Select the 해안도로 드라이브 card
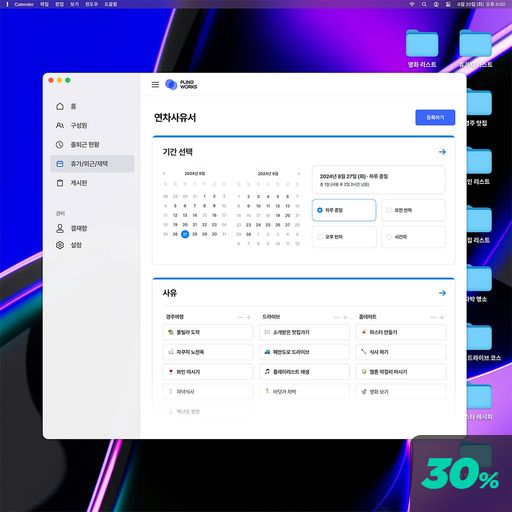 (x=304, y=352)
